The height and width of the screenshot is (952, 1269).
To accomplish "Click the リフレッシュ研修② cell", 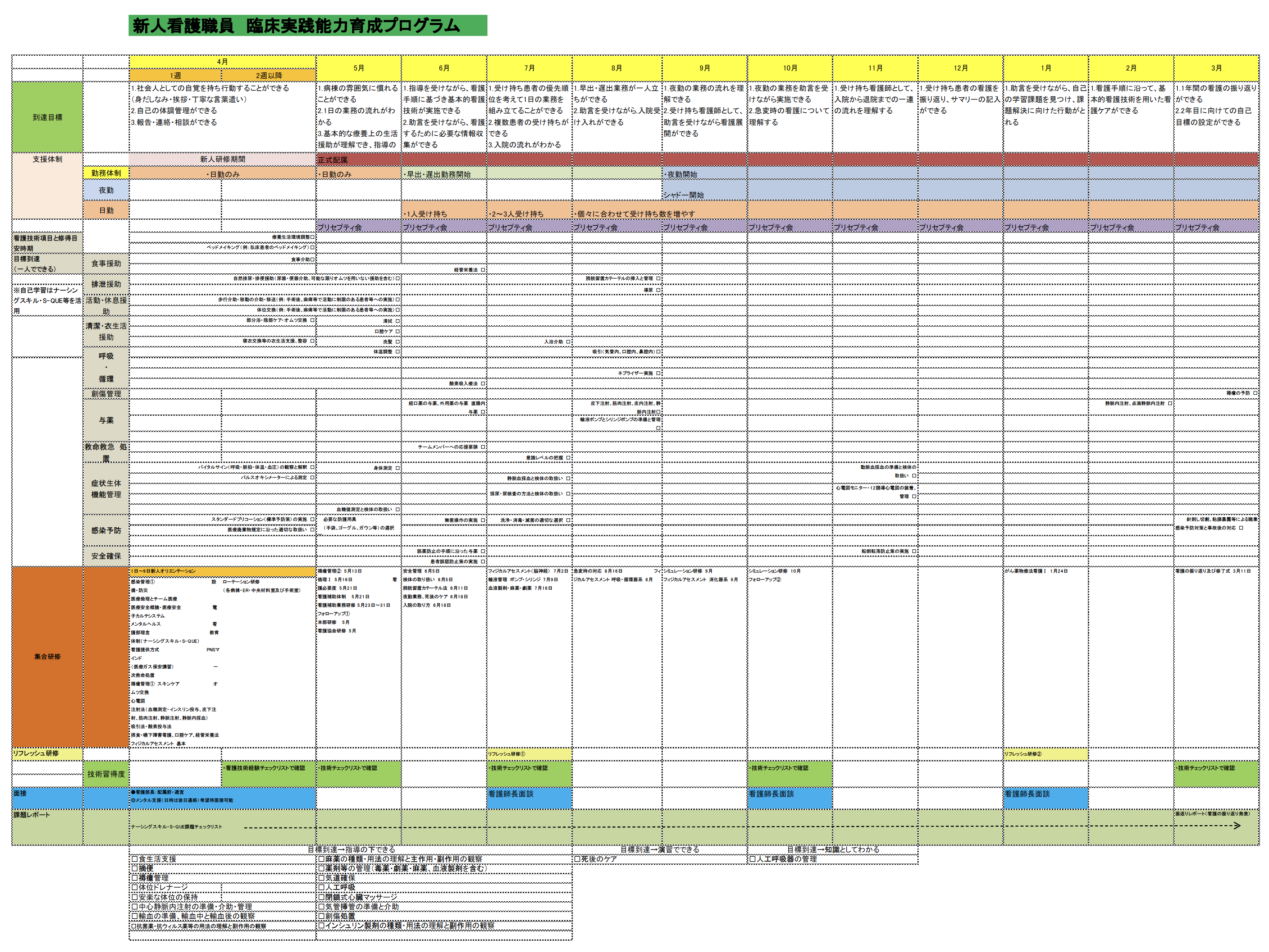I will tap(1046, 754).
